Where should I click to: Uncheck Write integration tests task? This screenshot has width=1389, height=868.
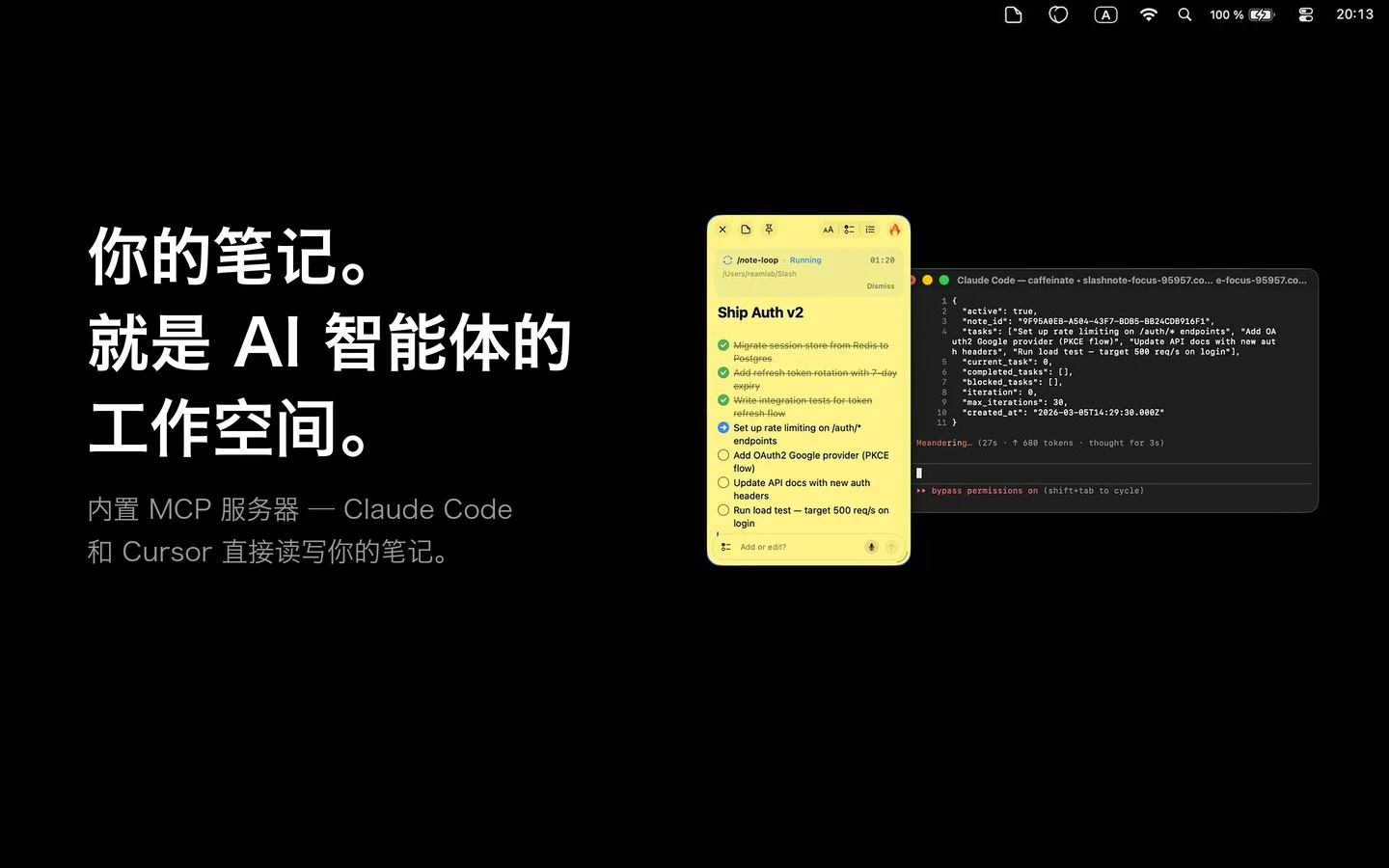point(723,400)
